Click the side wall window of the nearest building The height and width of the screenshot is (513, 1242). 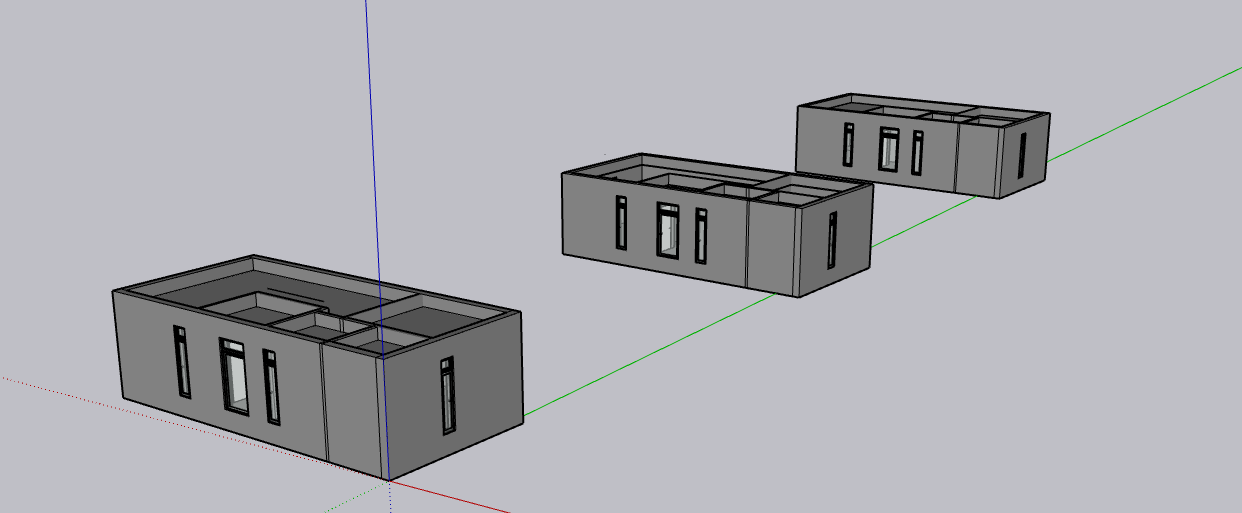(447, 397)
